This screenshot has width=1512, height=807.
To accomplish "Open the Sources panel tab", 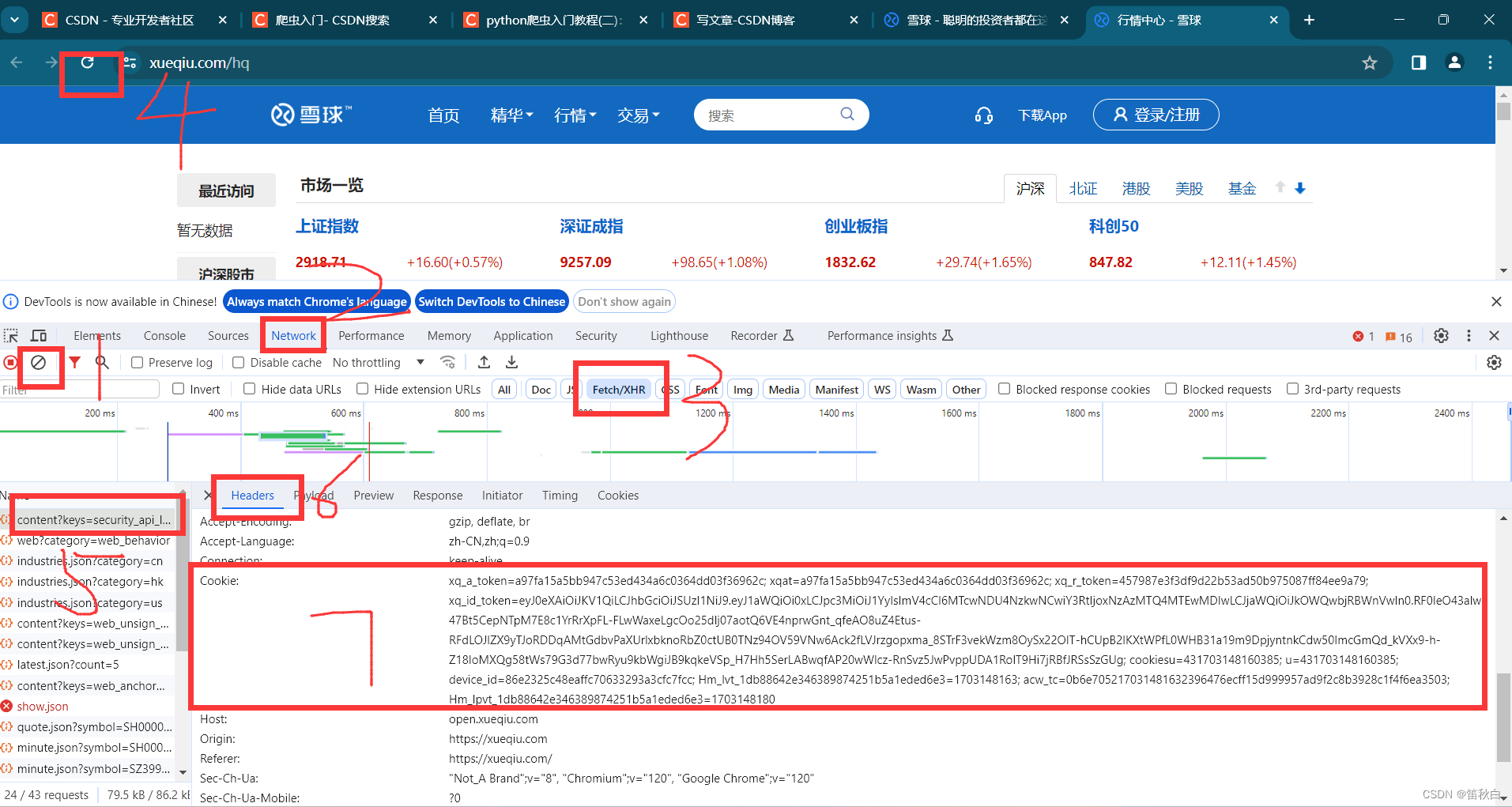I will (228, 335).
